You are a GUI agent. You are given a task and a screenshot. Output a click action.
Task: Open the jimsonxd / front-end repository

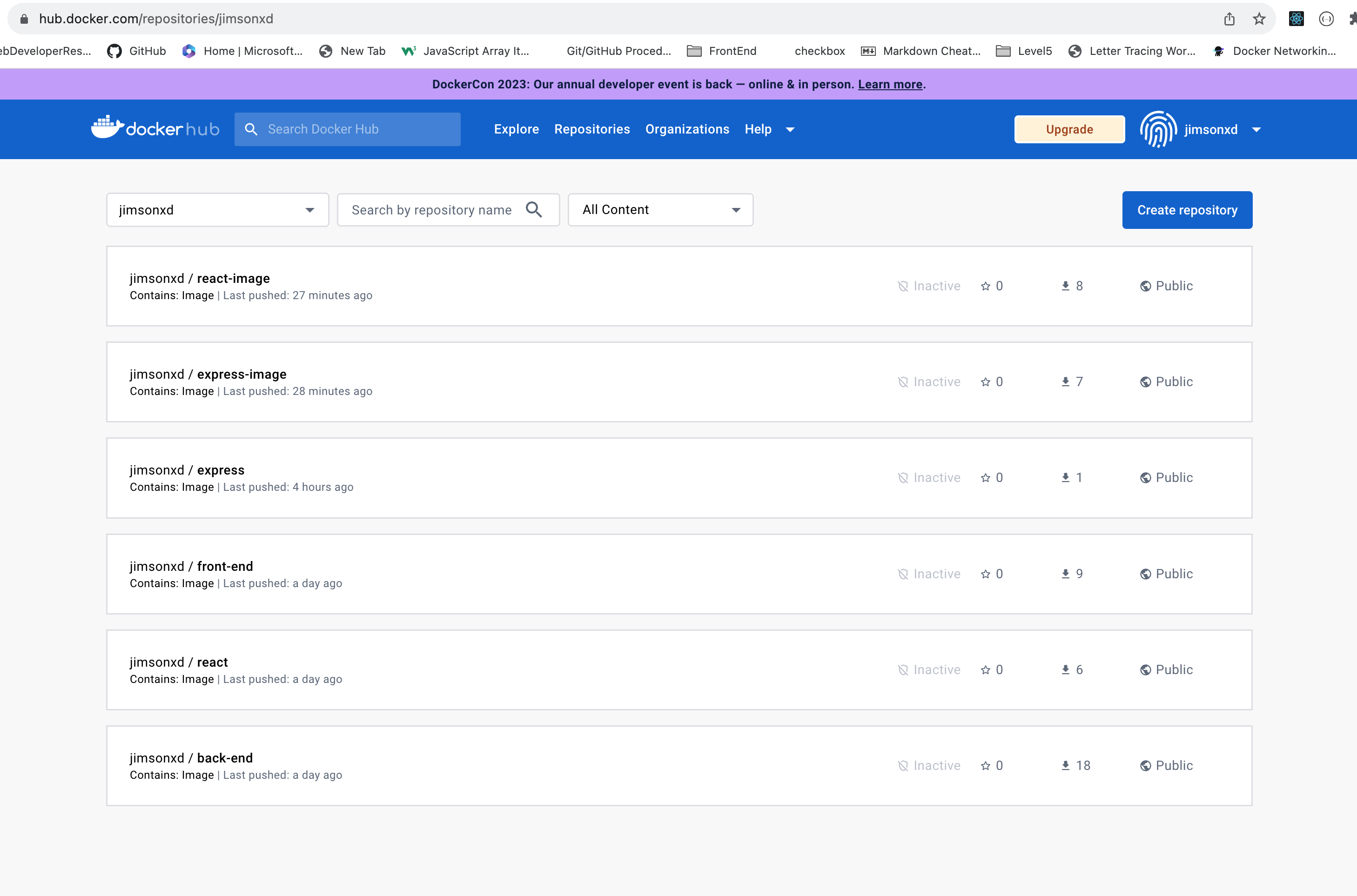tap(191, 566)
